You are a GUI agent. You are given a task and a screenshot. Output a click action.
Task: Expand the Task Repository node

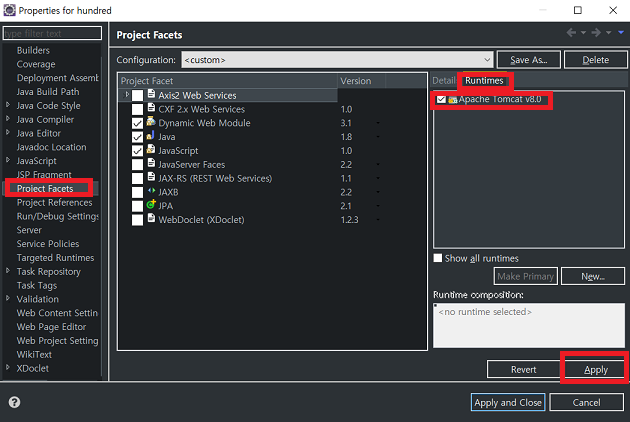8,271
